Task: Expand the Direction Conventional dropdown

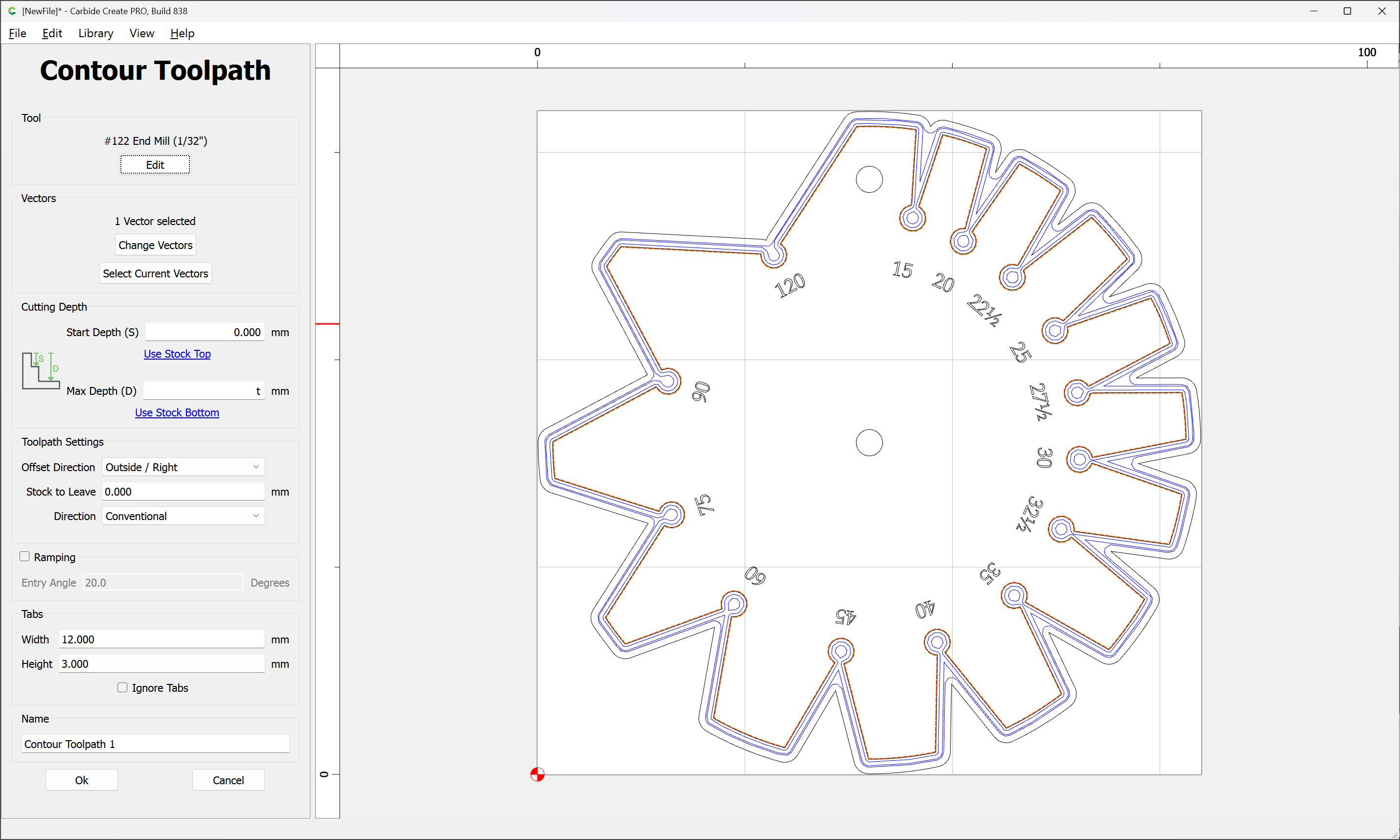Action: [183, 516]
